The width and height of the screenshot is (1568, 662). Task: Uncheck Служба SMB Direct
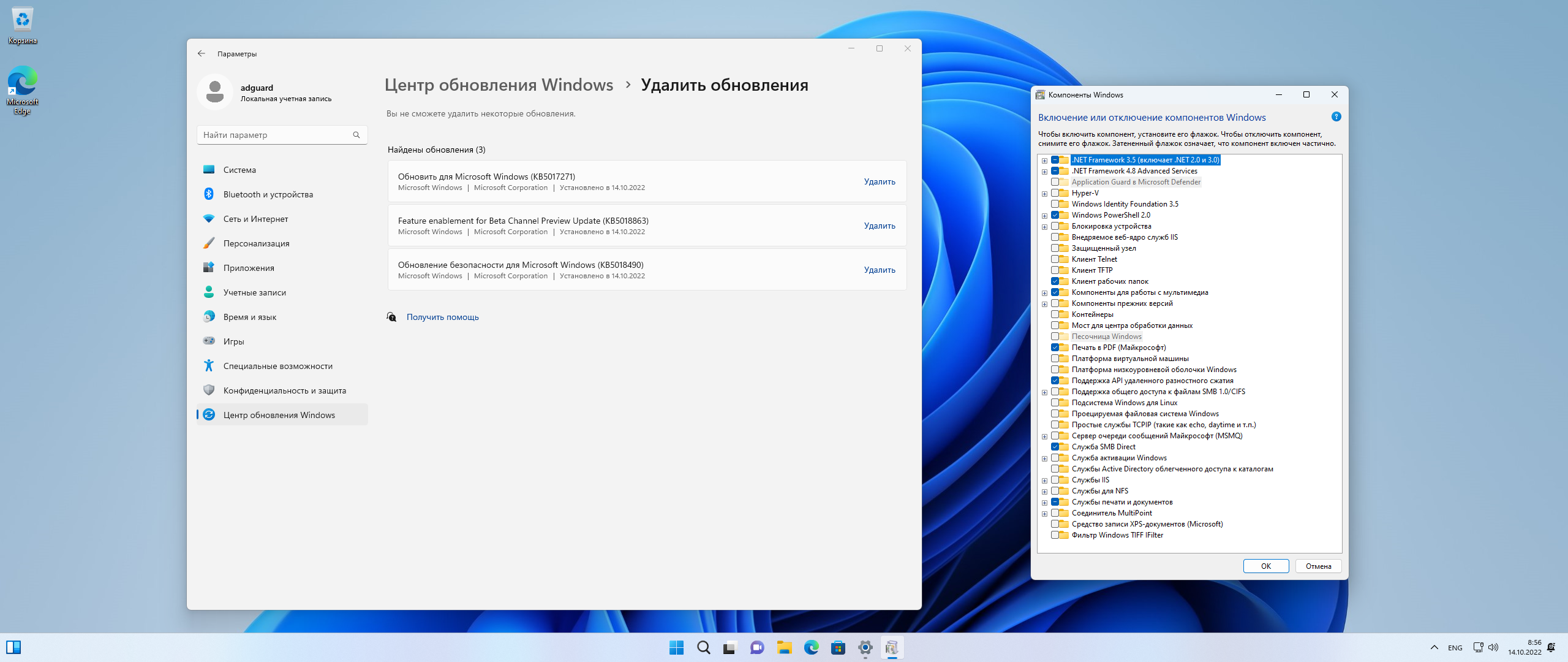(x=1055, y=447)
